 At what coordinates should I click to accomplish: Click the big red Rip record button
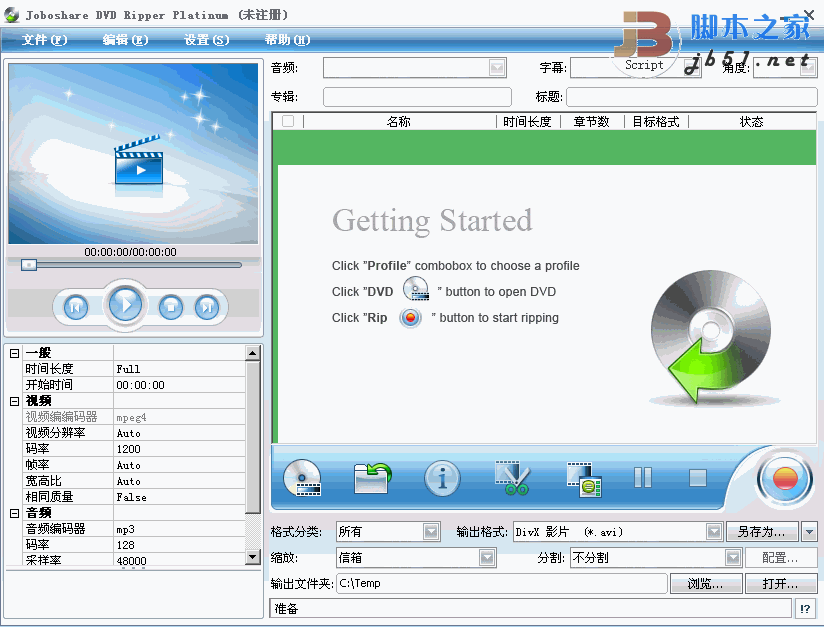click(785, 479)
